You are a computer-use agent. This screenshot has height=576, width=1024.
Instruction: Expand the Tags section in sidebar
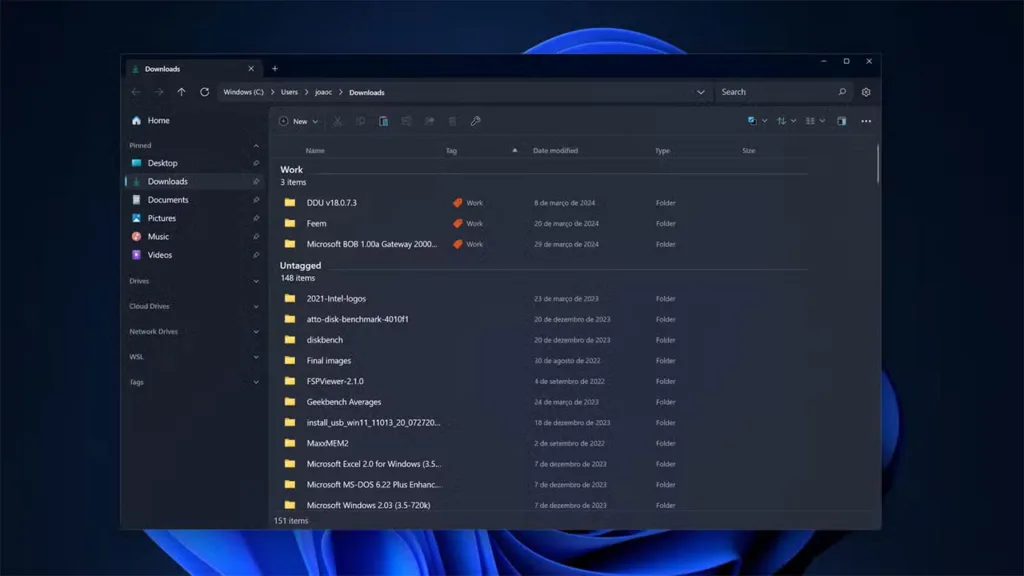click(256, 382)
